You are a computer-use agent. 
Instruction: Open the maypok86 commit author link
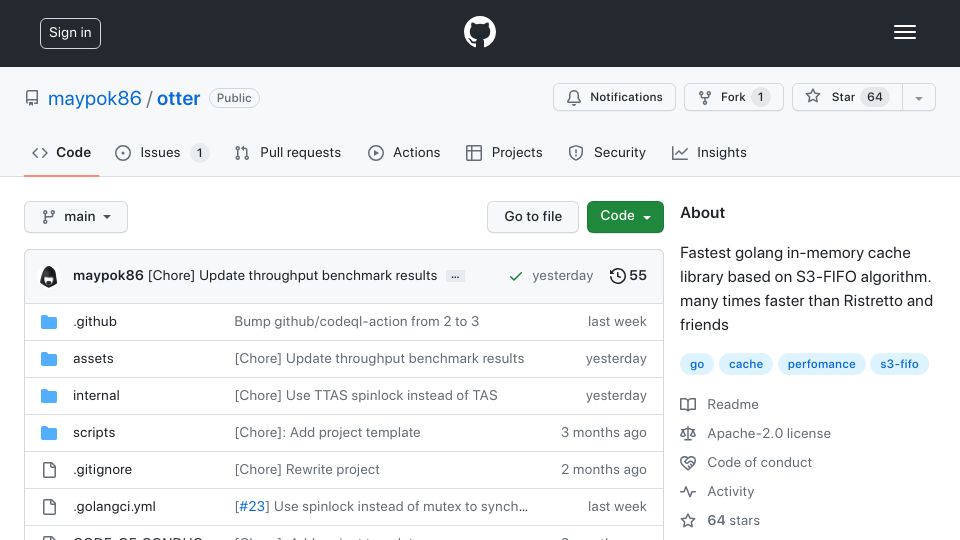point(108,276)
